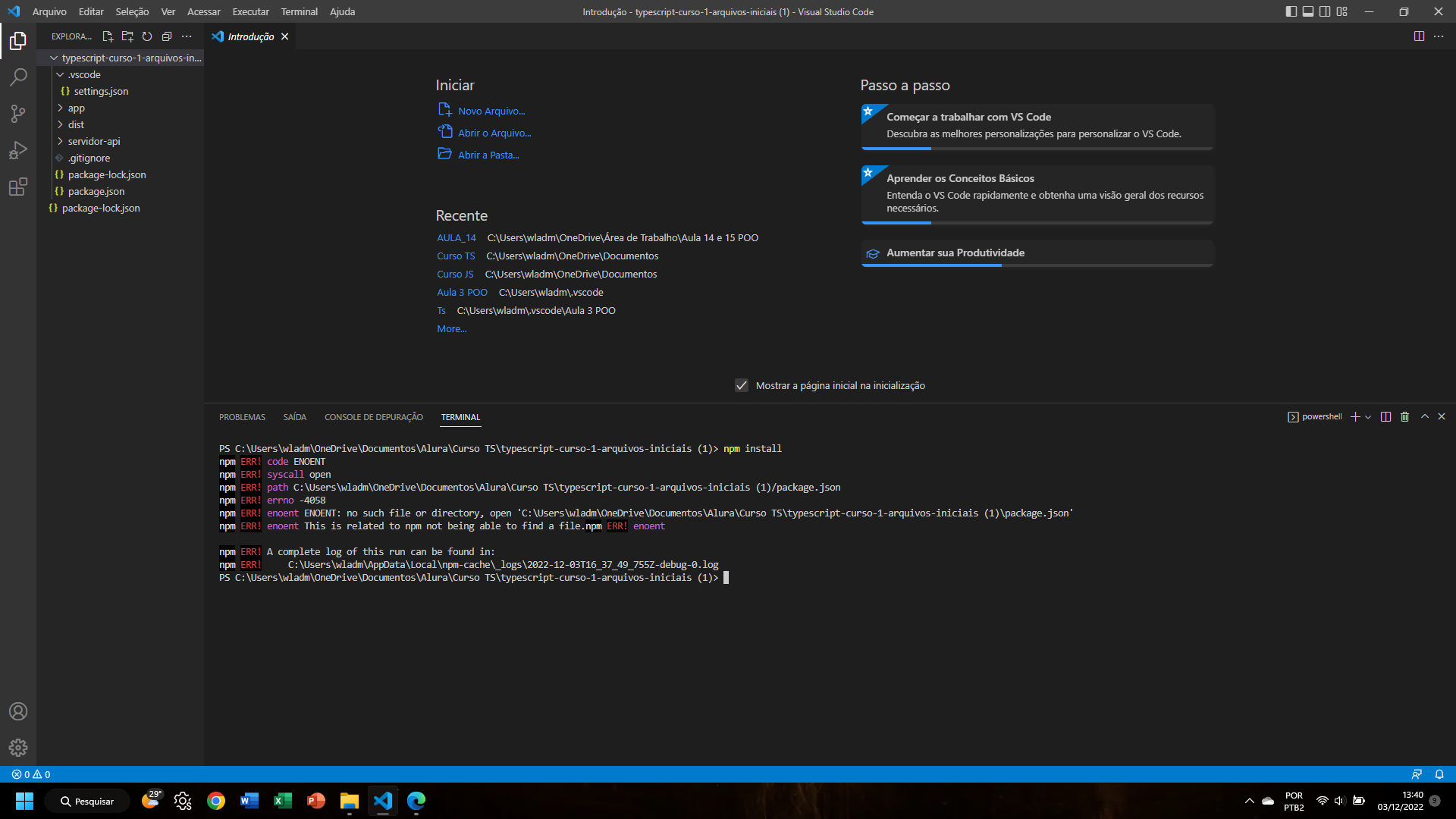Open File Explorer from taskbar
The width and height of the screenshot is (1456, 819).
[x=350, y=801]
